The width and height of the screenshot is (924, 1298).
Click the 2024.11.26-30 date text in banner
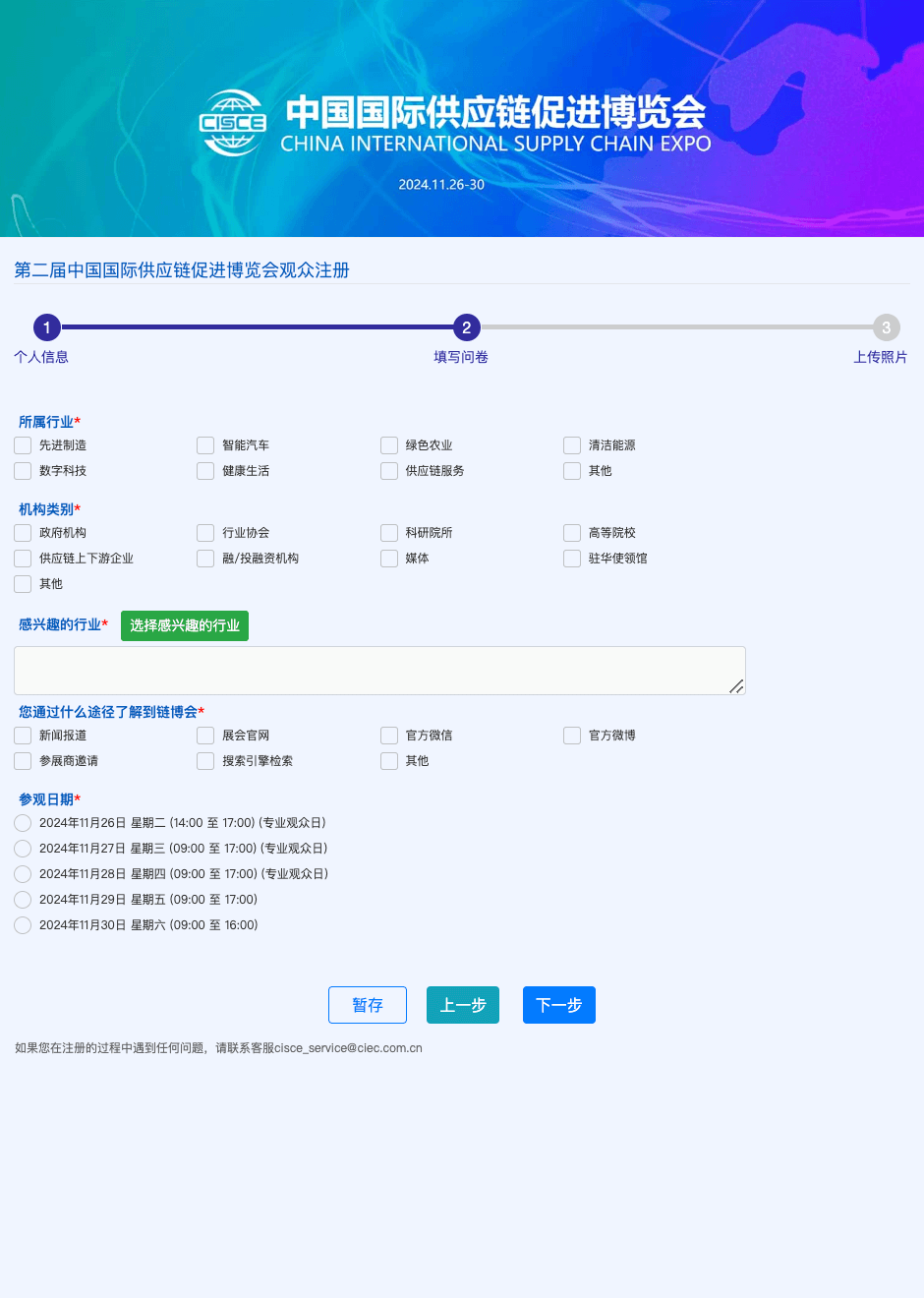pyautogui.click(x=441, y=185)
